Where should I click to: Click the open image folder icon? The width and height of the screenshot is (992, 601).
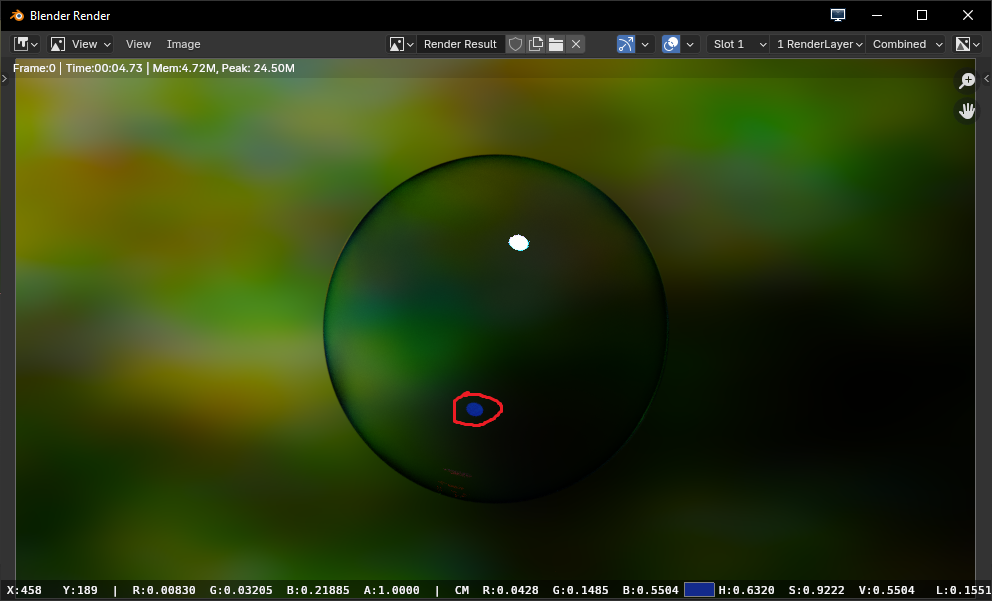click(x=556, y=44)
